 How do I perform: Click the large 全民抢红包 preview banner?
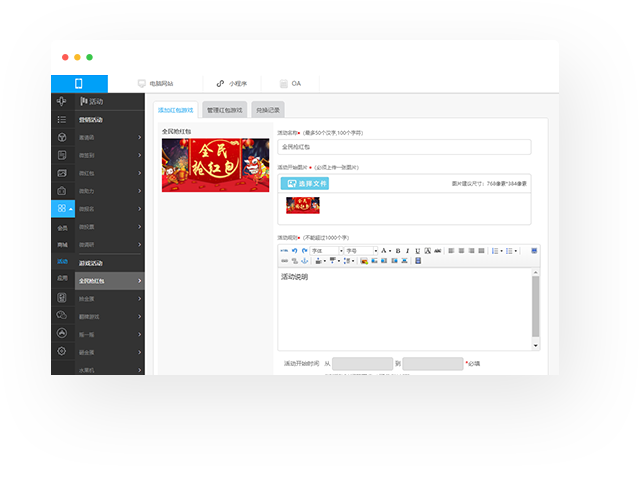(216, 165)
